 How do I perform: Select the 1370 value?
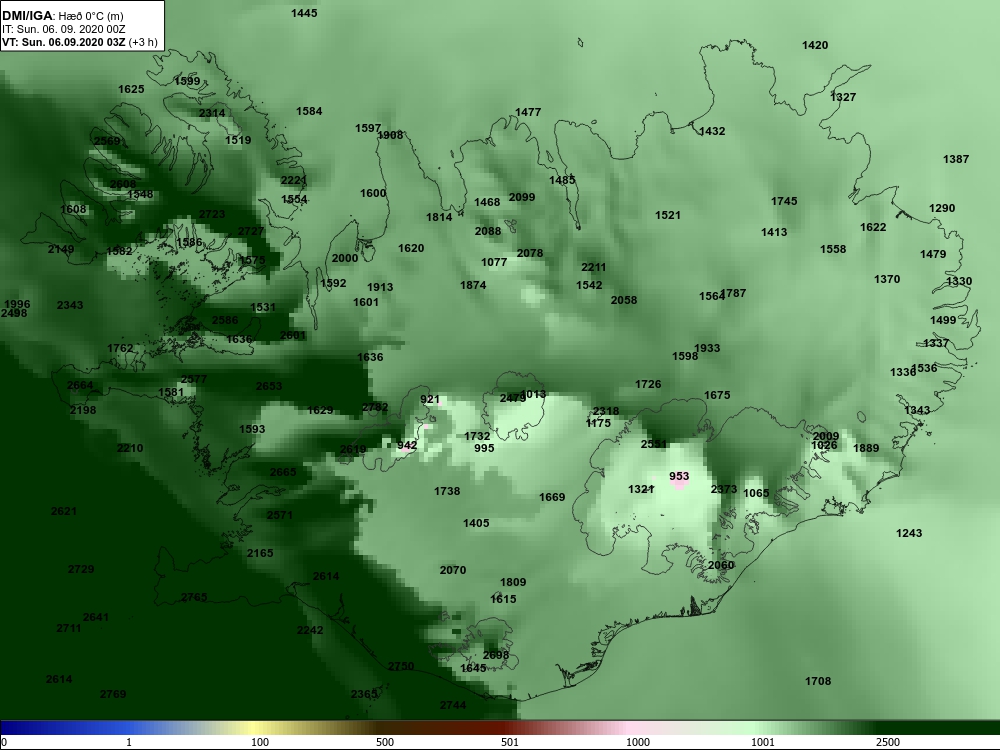point(887,279)
